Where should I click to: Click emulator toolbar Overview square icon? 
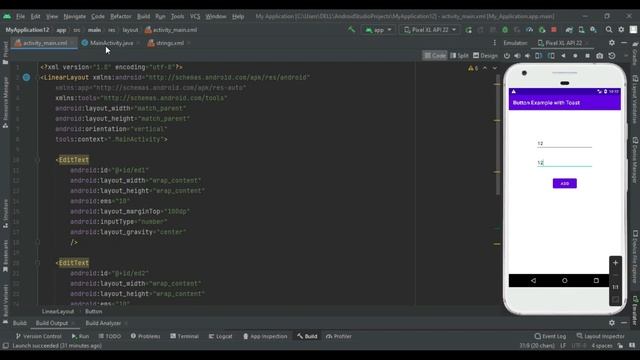pos(587,56)
